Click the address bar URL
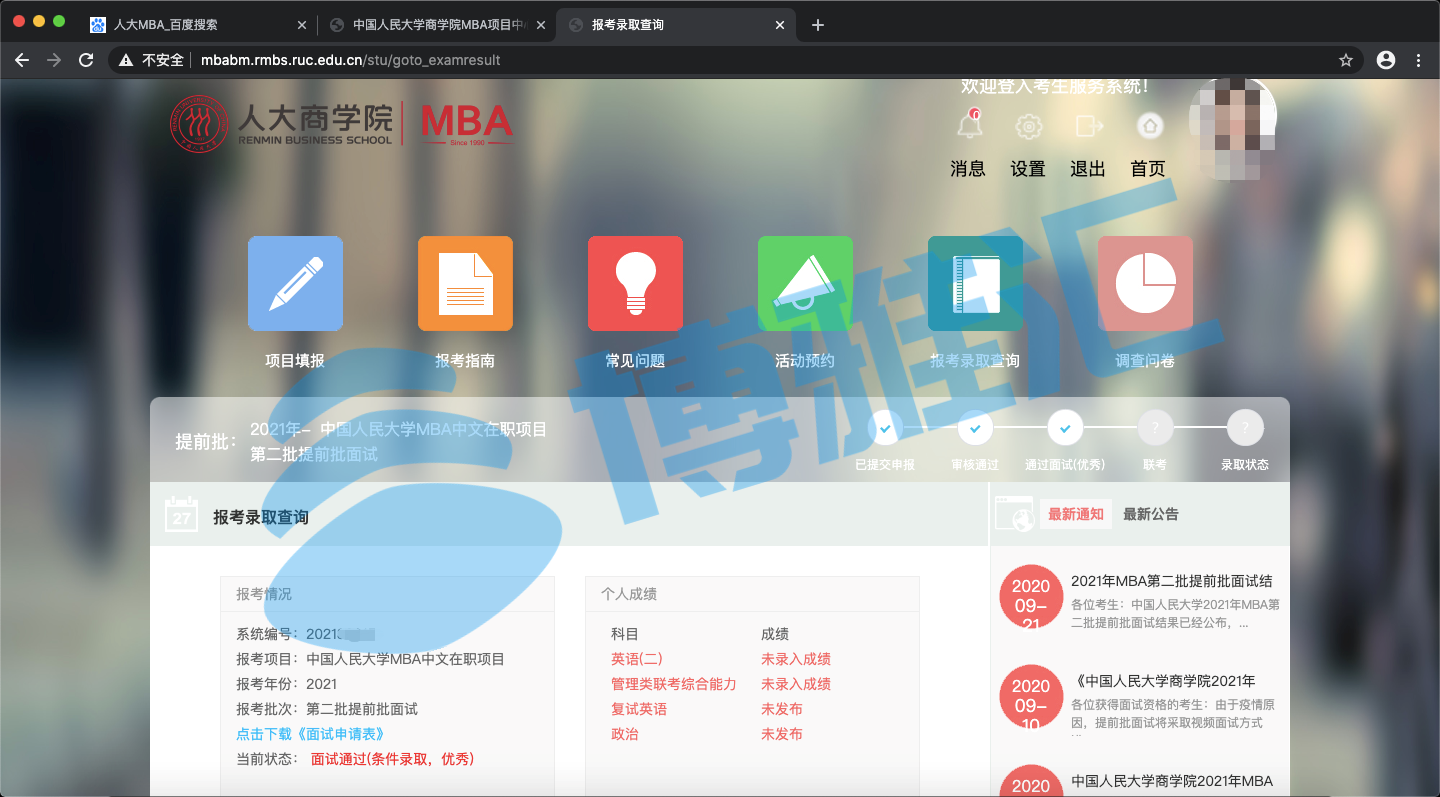The image size is (1440, 797). coord(351,60)
